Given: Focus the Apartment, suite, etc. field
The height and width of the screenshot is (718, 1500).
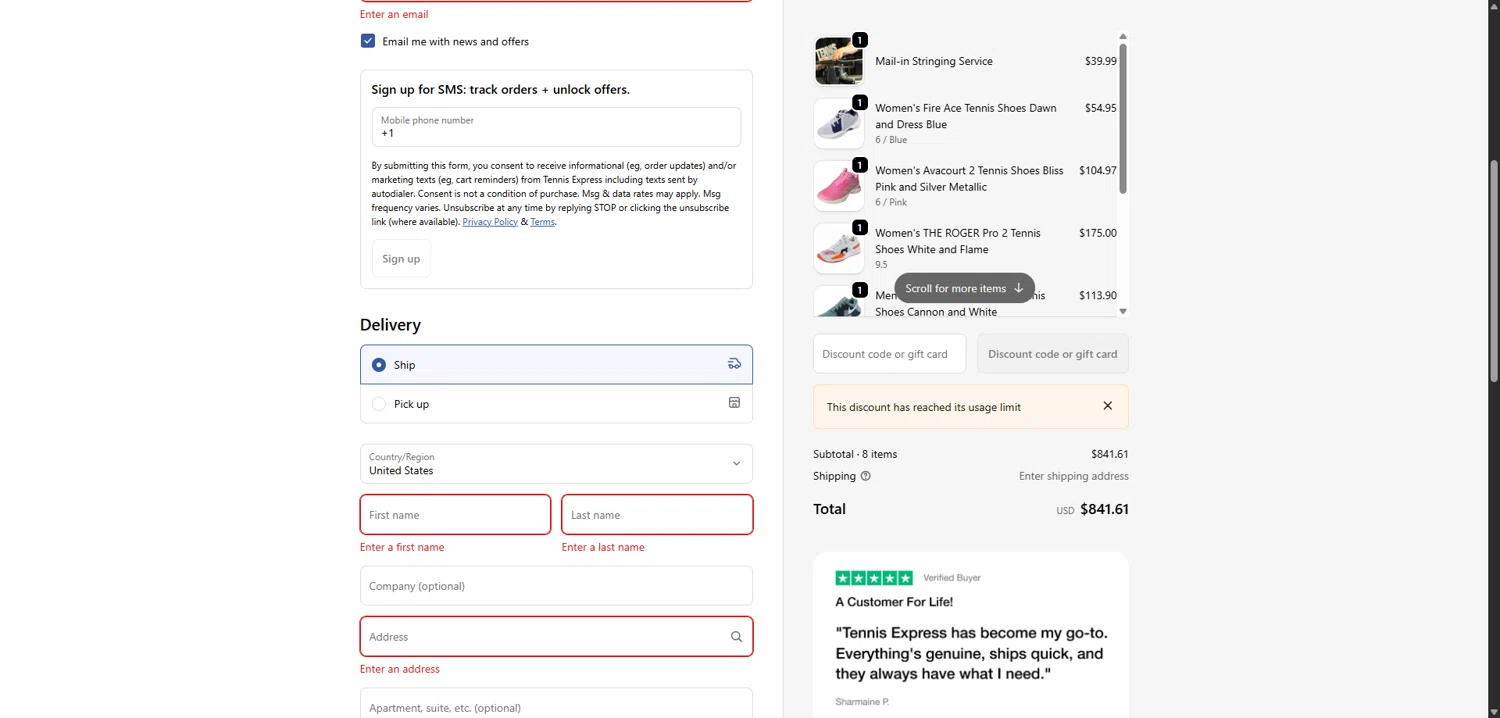Looking at the screenshot, I should click(556, 703).
